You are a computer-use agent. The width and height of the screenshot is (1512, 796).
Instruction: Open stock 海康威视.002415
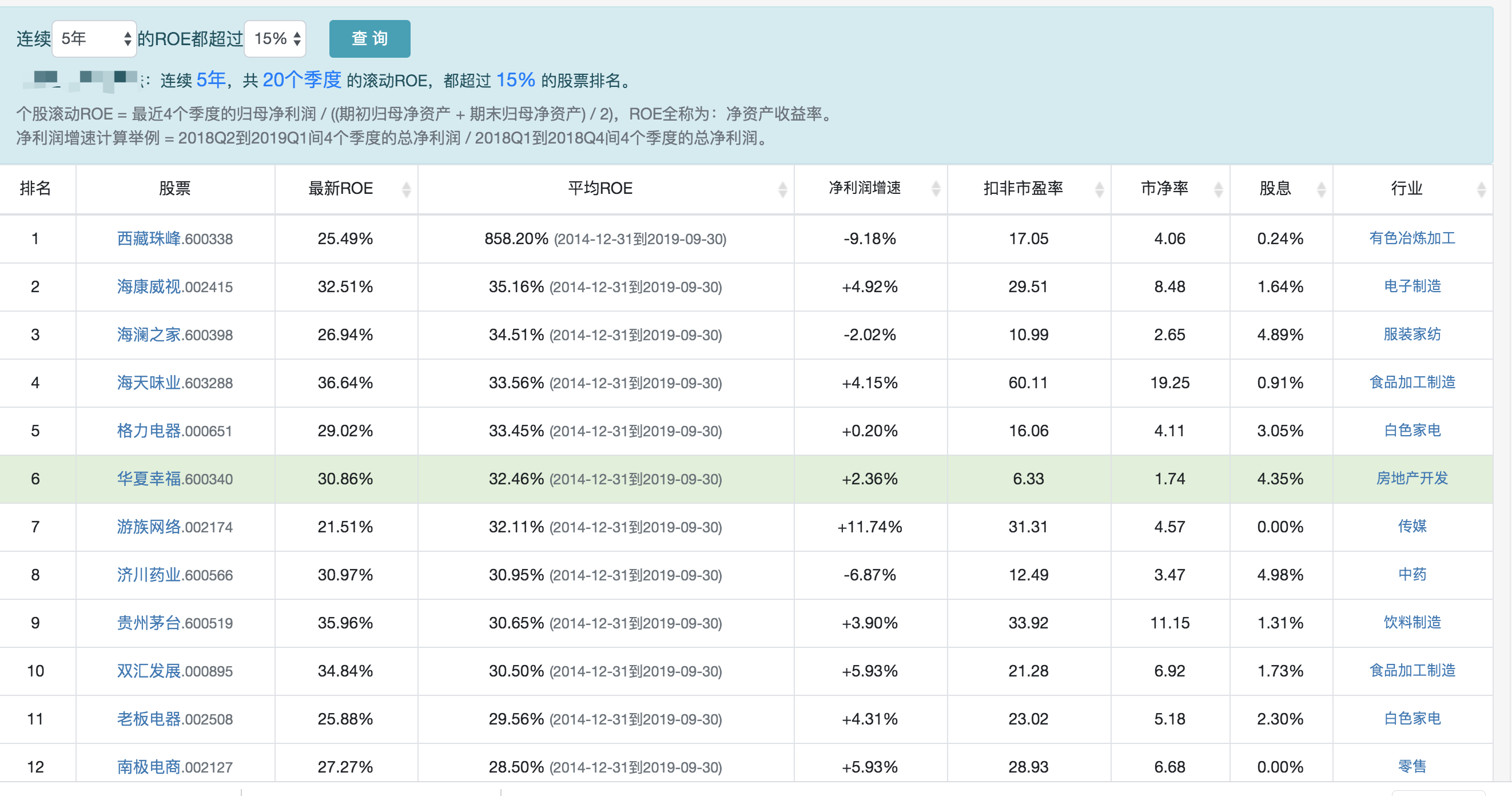[x=175, y=286]
